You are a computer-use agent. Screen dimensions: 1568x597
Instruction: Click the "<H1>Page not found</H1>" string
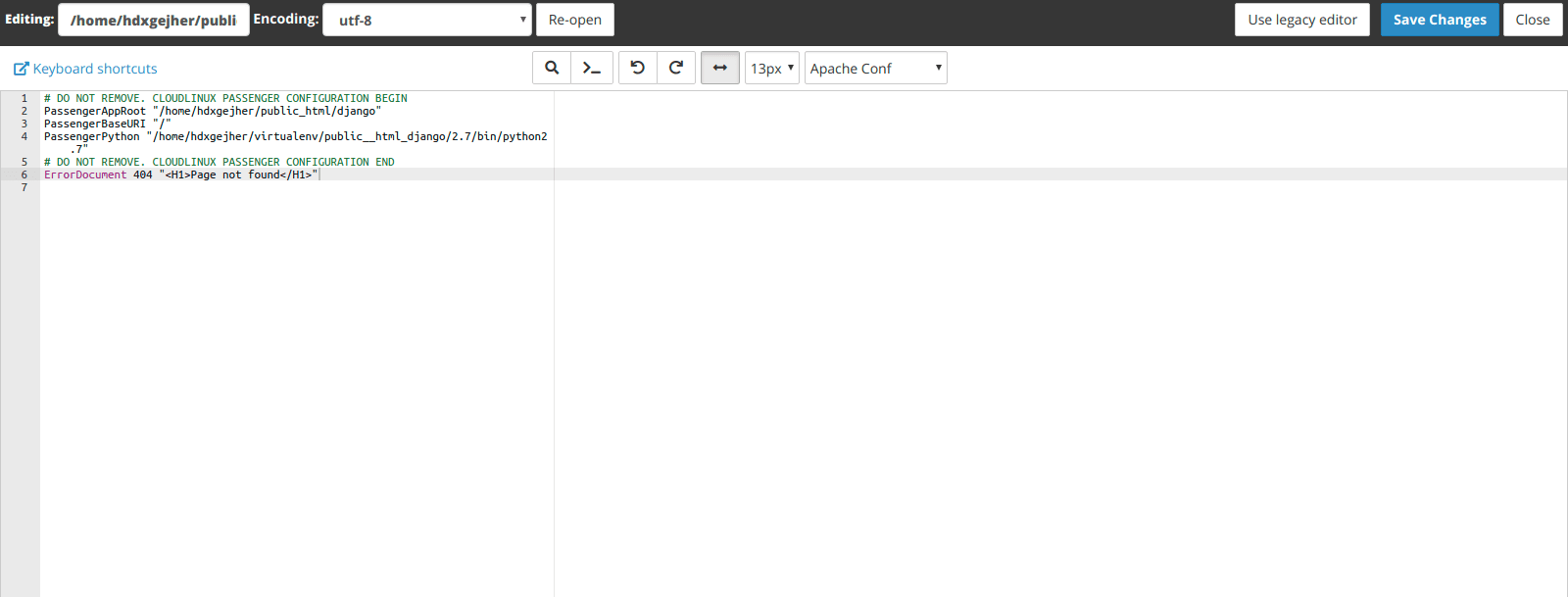tap(238, 174)
